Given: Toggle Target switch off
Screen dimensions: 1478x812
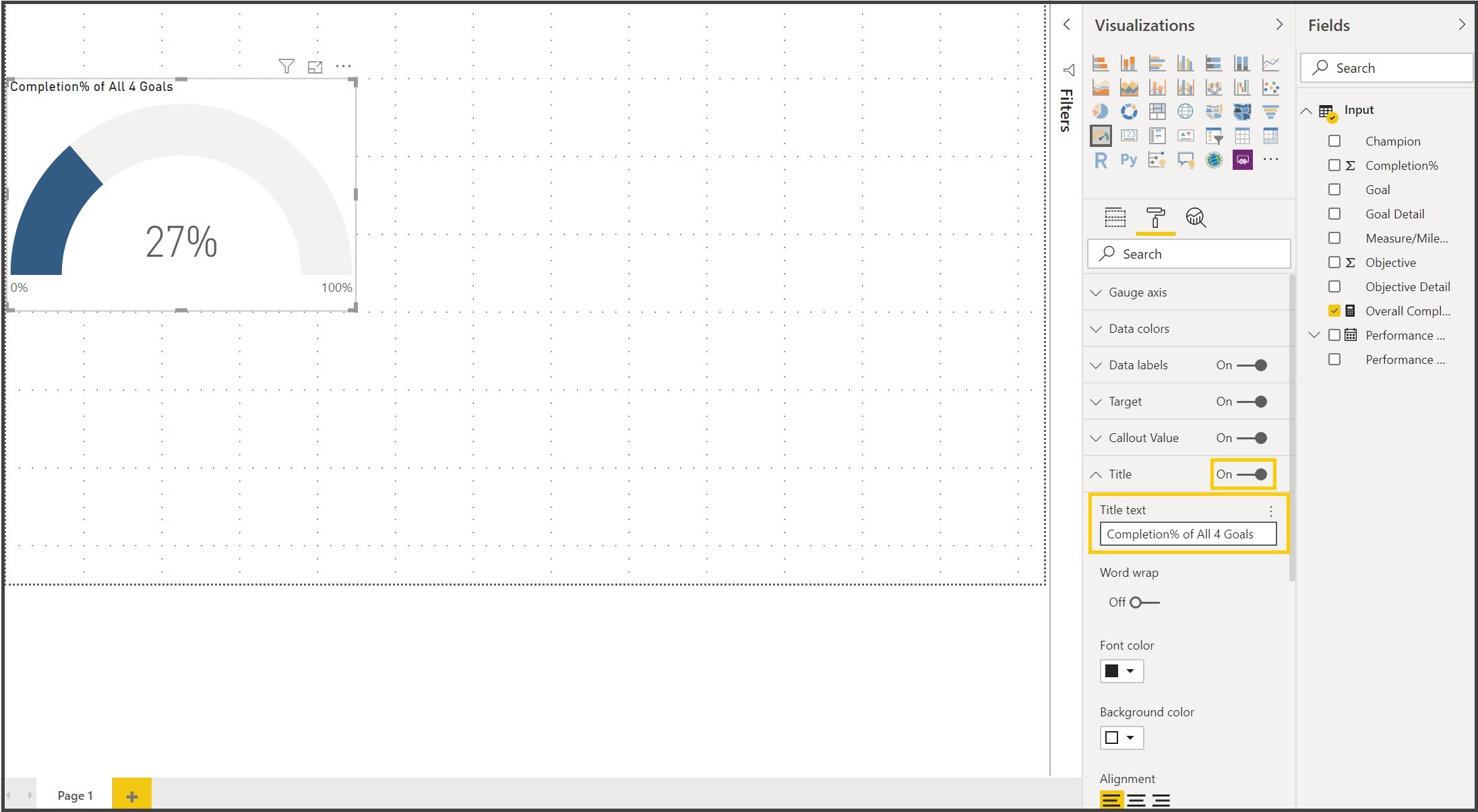Looking at the screenshot, I should pos(1252,402).
